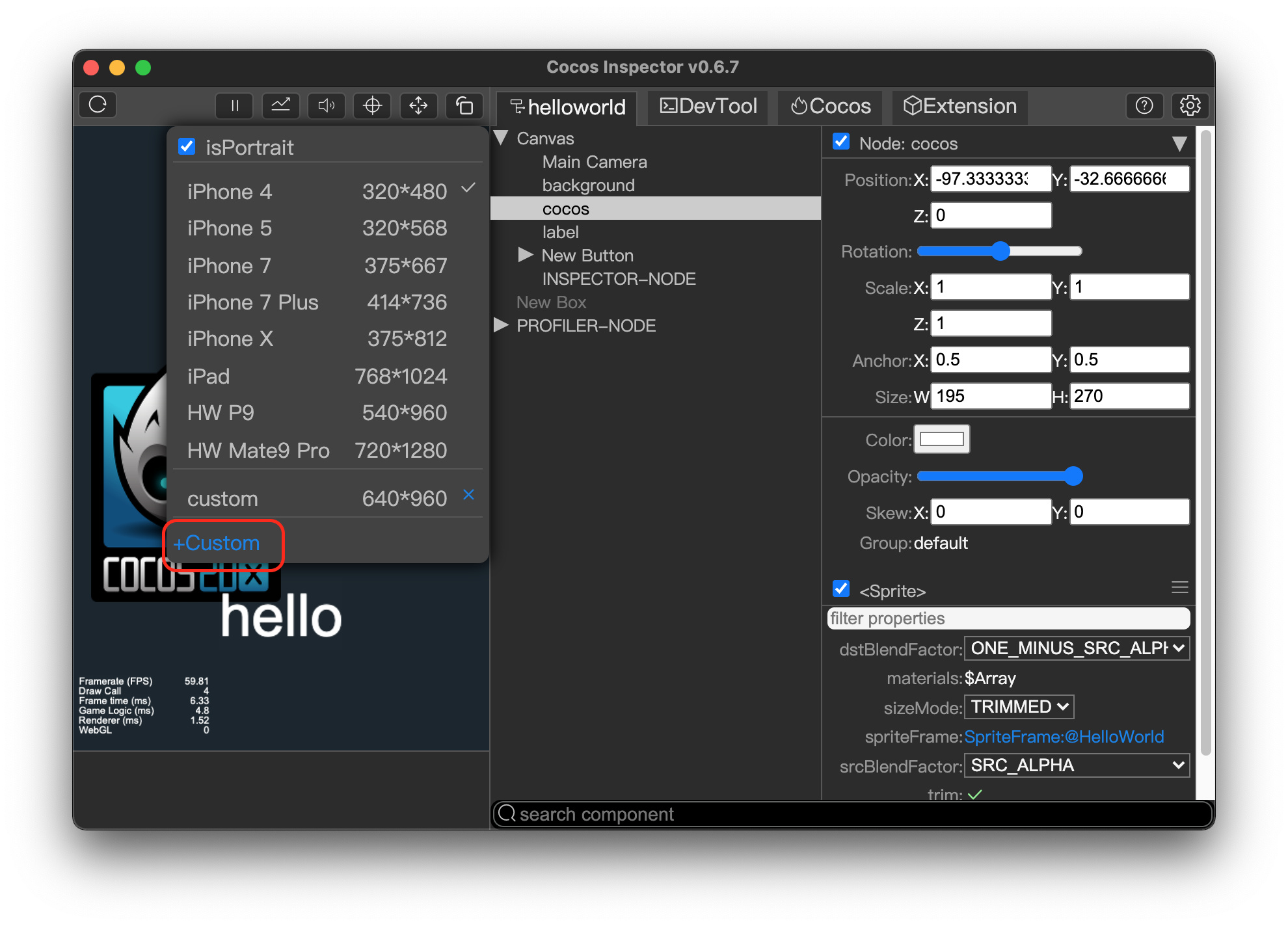Open settings gear icon
Screen dimensions: 1288x926
(1190, 105)
